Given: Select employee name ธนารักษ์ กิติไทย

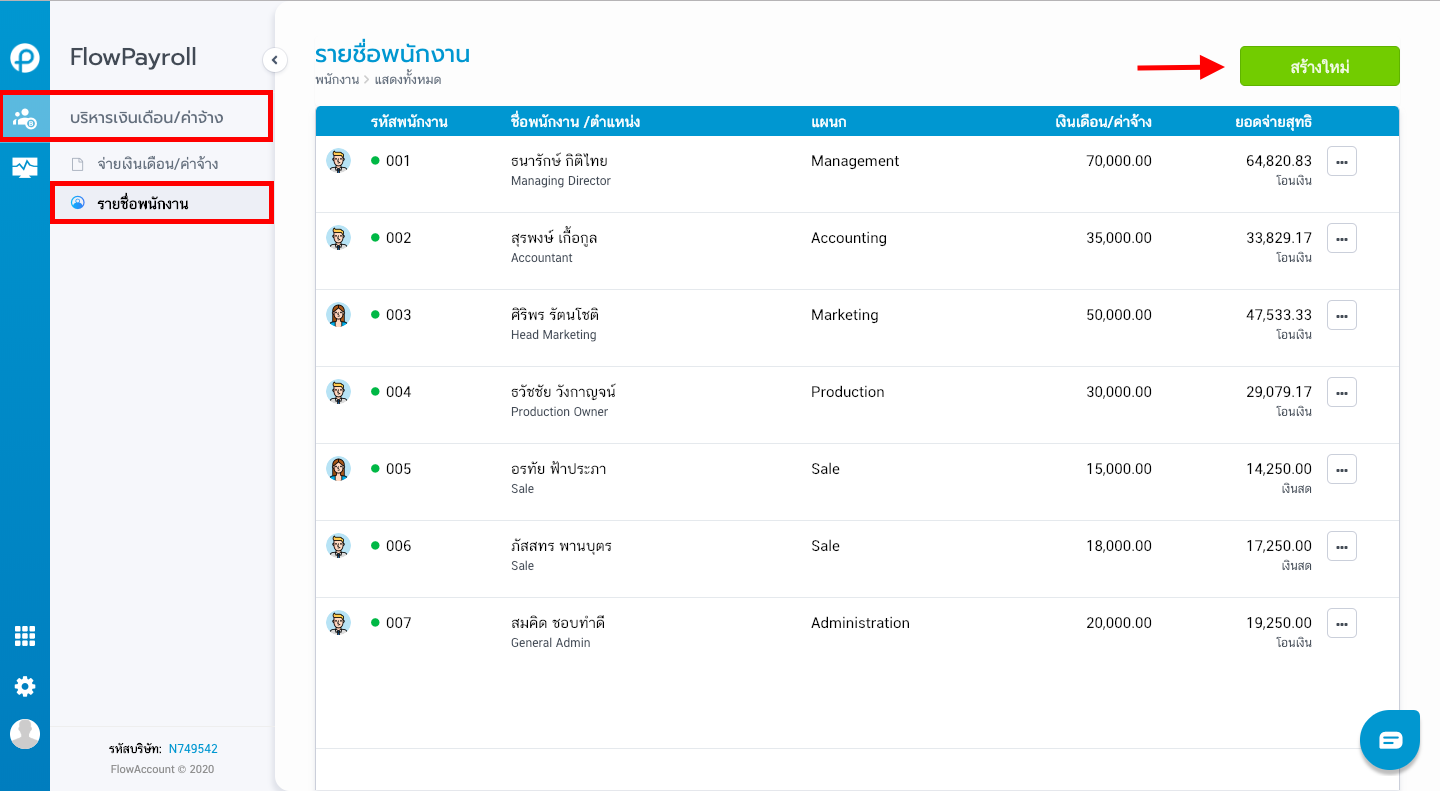Looking at the screenshot, I should 559,161.
